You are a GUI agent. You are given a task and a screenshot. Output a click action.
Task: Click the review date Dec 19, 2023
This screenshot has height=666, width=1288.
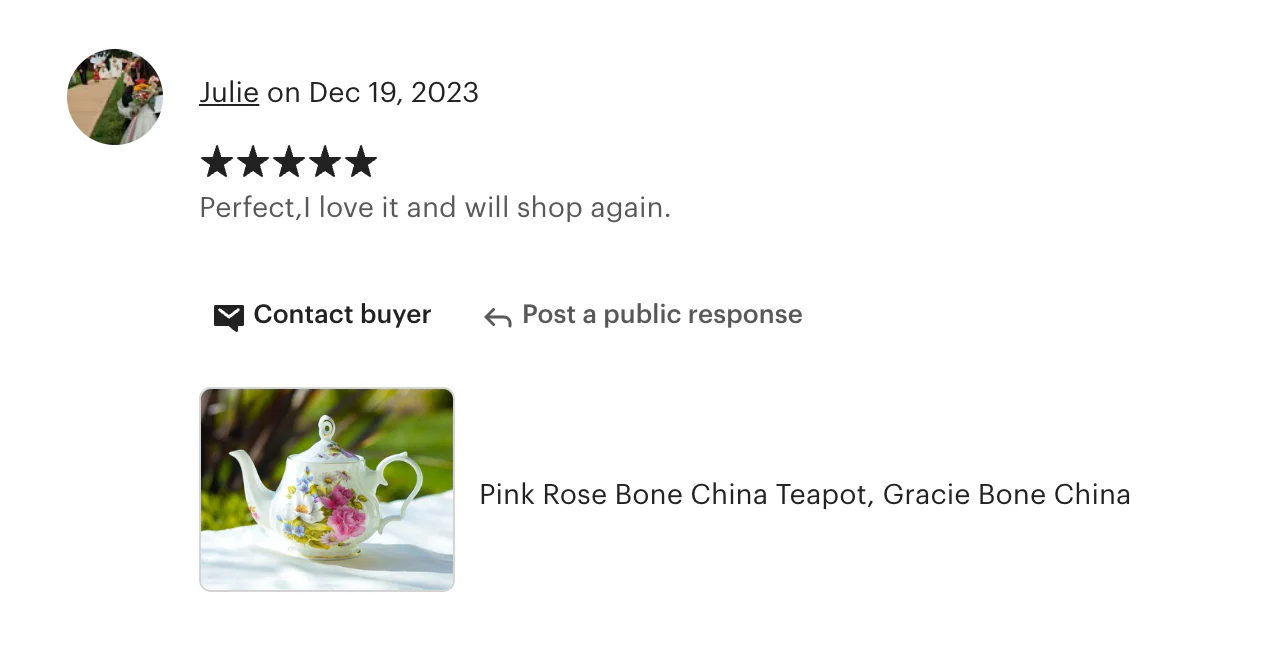[394, 92]
